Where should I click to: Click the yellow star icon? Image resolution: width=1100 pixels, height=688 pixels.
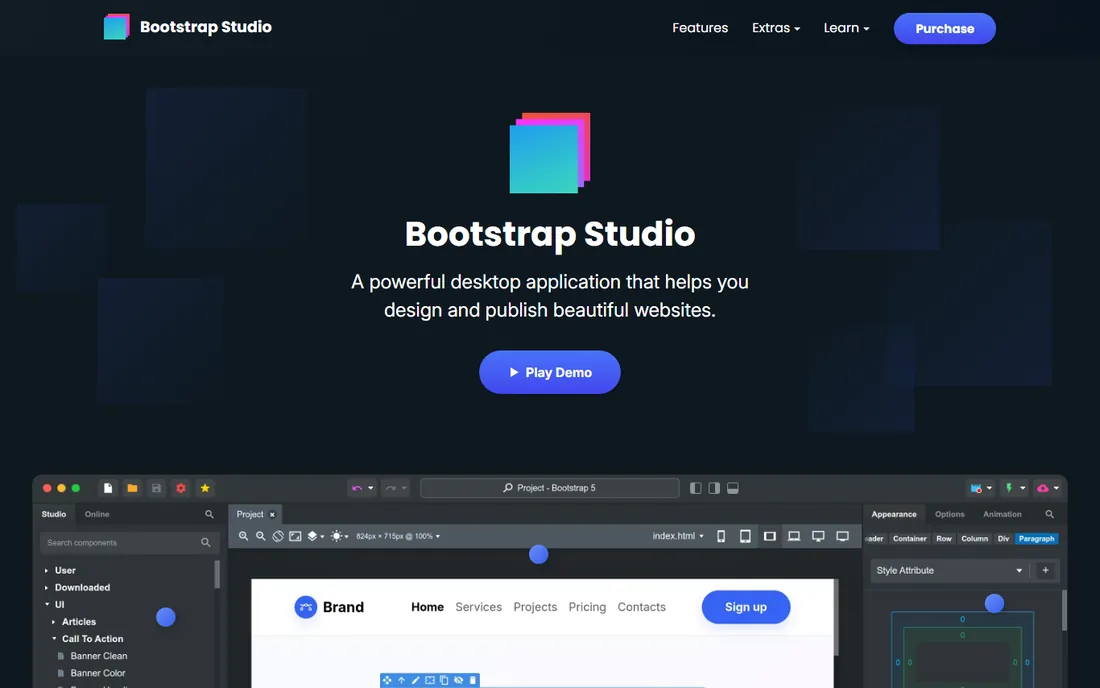click(205, 488)
